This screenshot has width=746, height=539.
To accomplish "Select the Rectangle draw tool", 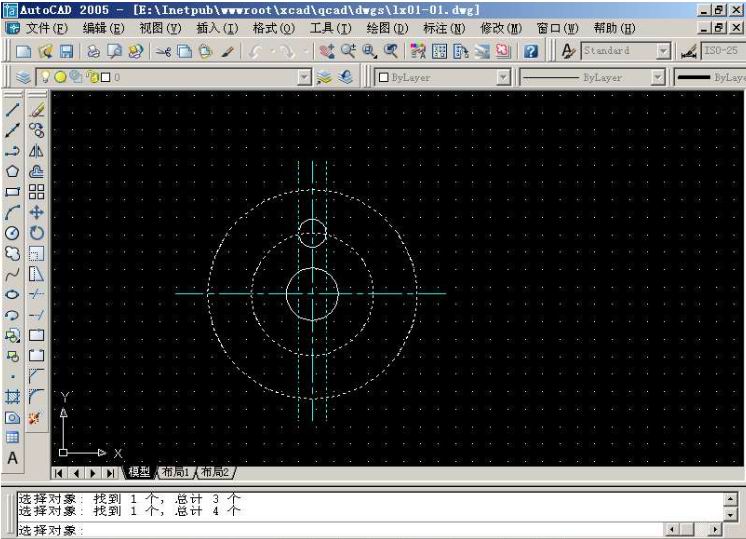I will coord(12,192).
